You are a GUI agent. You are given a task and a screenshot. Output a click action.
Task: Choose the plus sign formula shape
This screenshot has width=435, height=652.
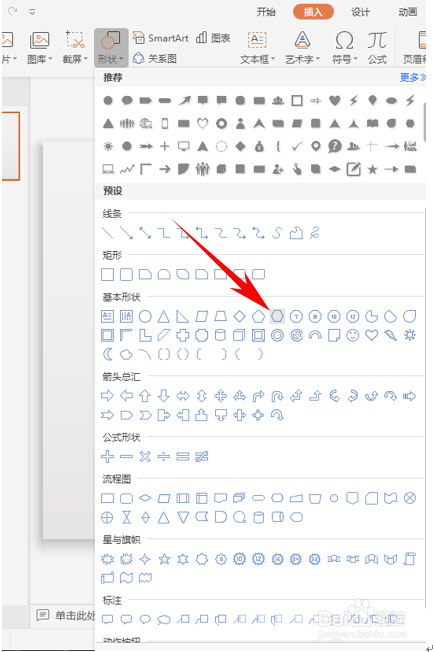(x=108, y=457)
